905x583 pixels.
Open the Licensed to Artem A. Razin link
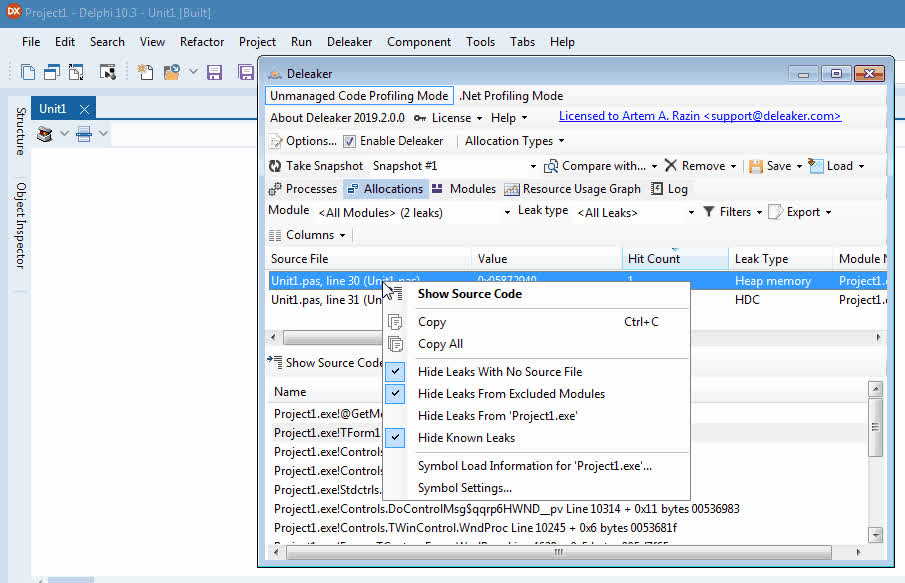pyautogui.click(x=699, y=117)
